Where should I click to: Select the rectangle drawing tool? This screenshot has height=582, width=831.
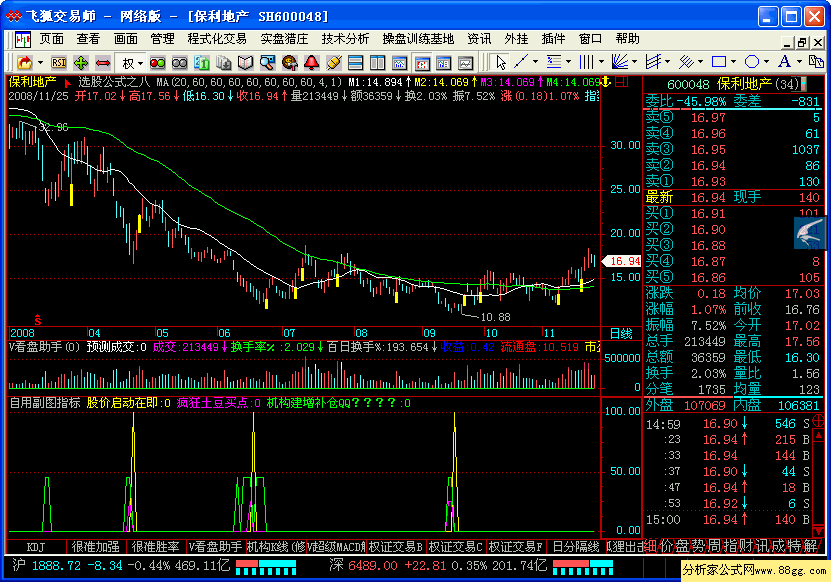719,62
